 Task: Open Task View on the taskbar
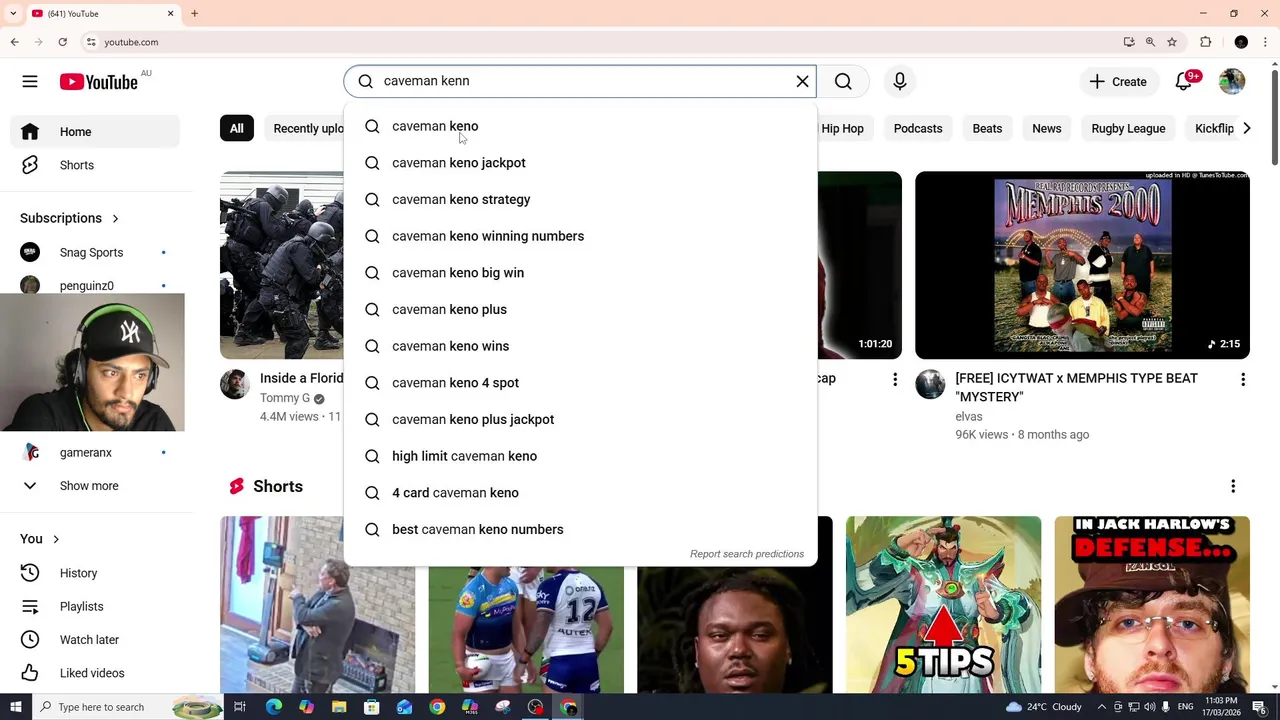click(240, 707)
